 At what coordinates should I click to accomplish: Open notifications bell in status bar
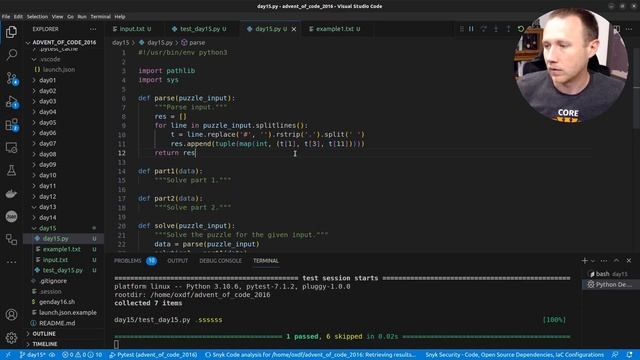point(629,355)
